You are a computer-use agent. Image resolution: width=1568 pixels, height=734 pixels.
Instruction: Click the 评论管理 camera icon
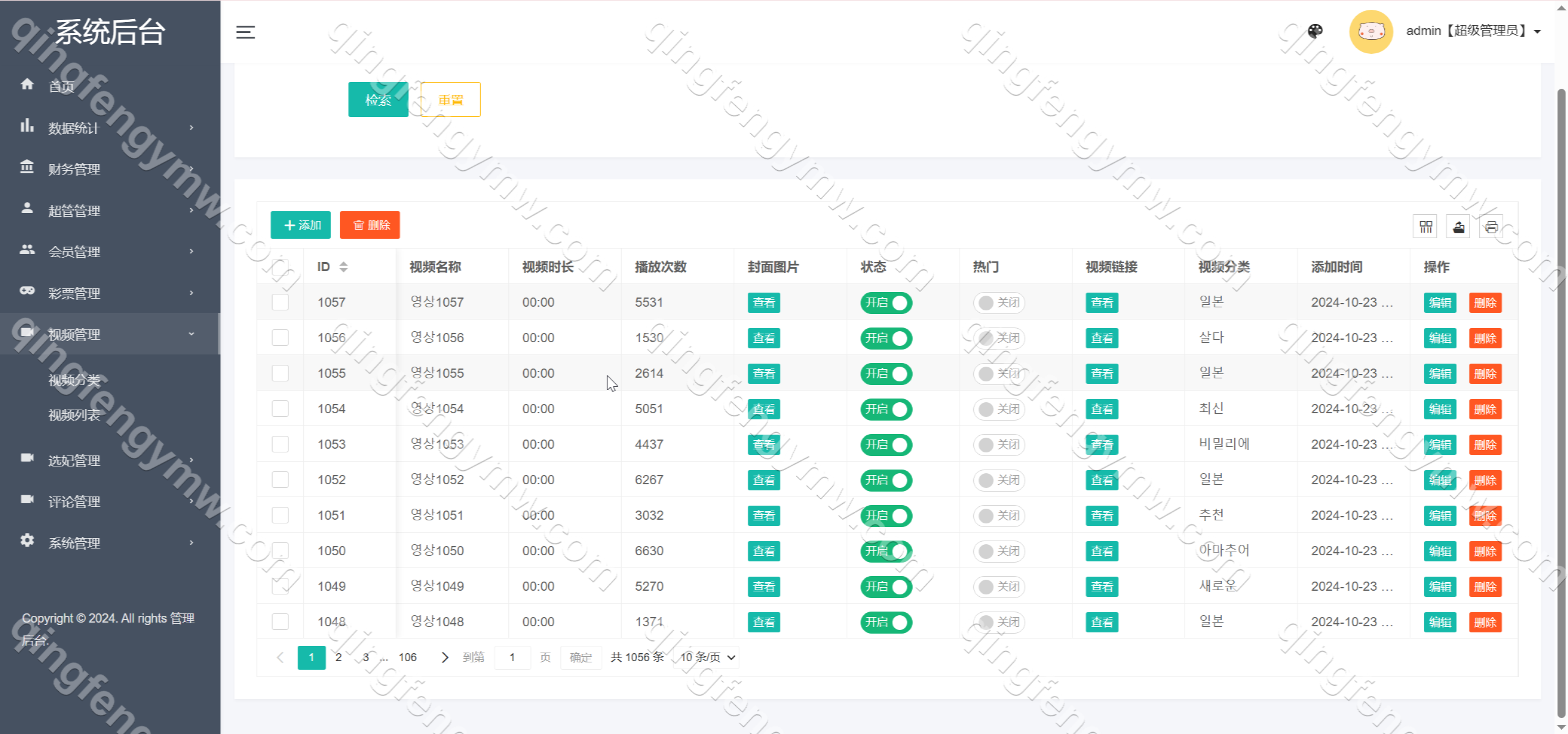coord(27,499)
